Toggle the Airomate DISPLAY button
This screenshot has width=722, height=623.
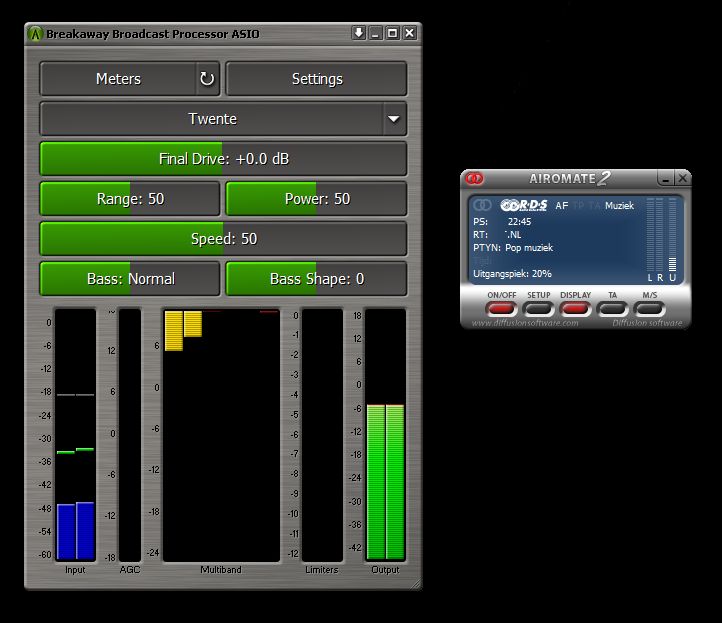(x=575, y=308)
